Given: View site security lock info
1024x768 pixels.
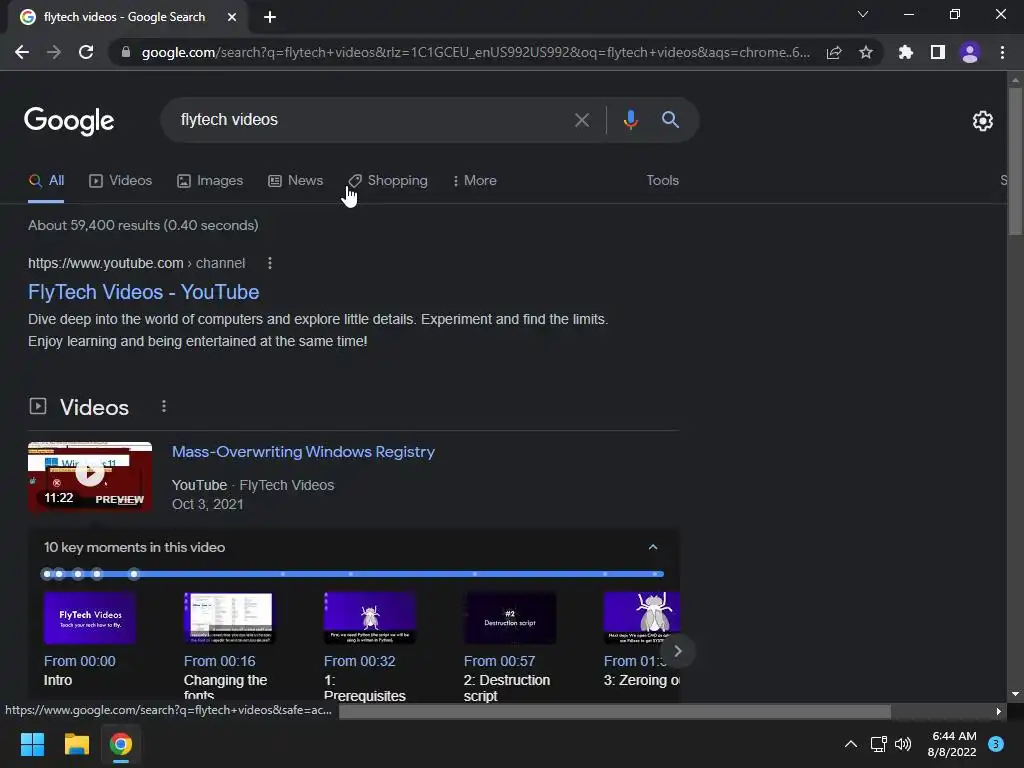Looking at the screenshot, I should (126, 52).
